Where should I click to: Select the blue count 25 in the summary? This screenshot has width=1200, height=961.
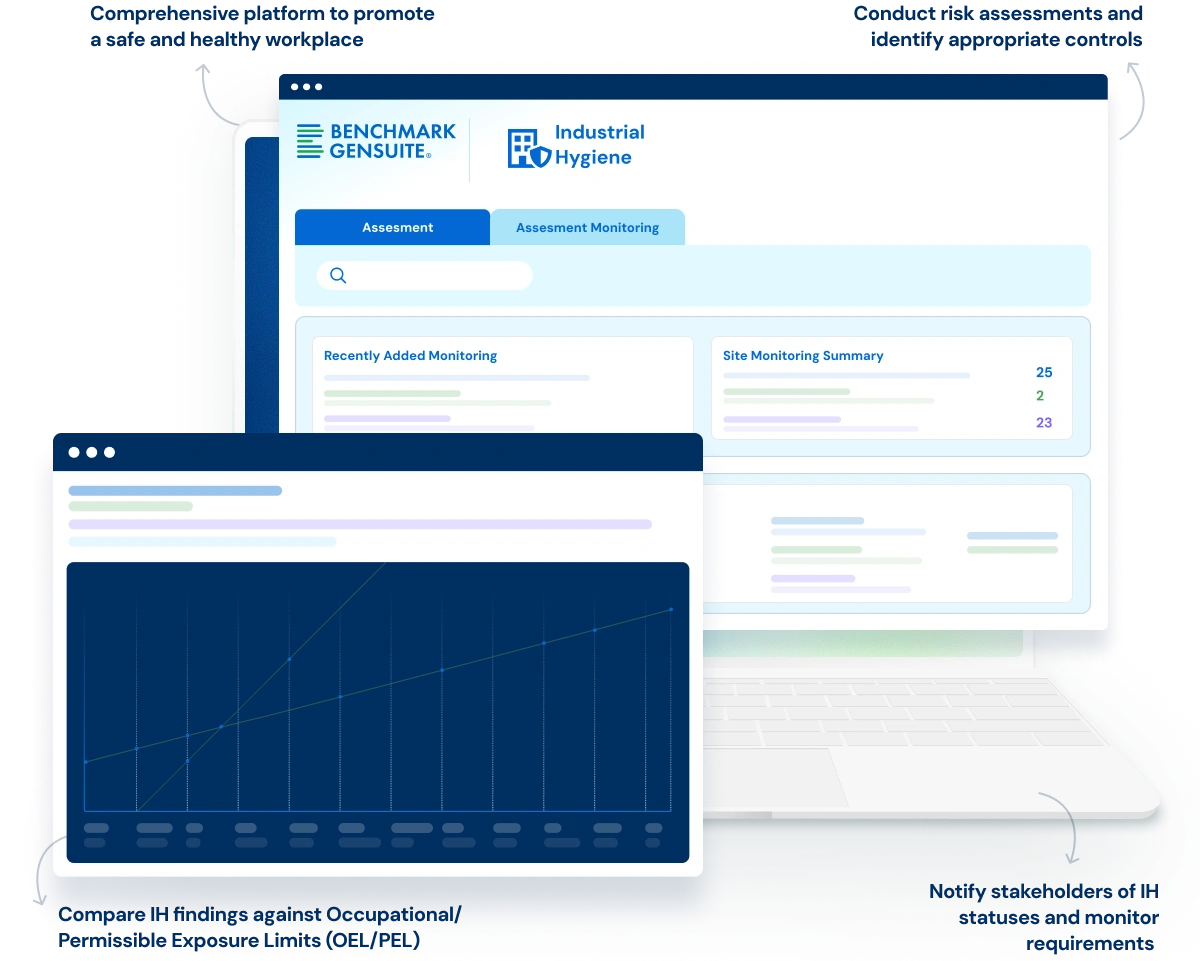coord(1044,373)
